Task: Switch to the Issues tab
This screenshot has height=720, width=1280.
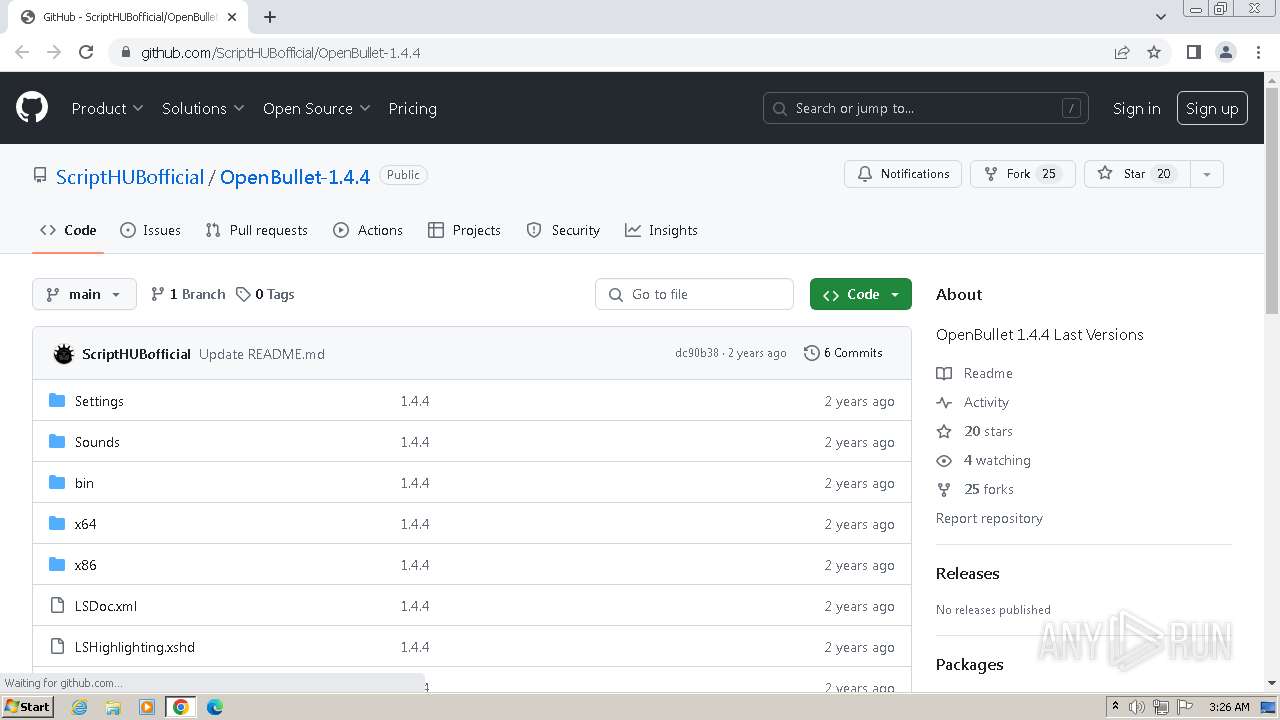Action: (x=150, y=230)
